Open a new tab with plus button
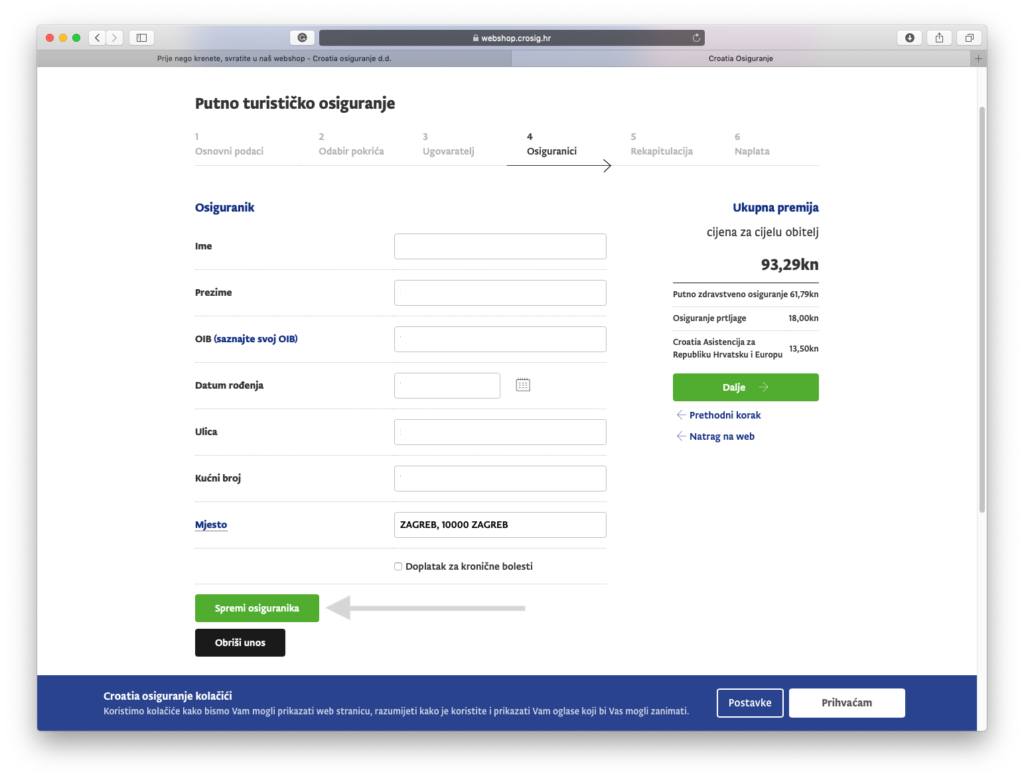 [x=978, y=58]
